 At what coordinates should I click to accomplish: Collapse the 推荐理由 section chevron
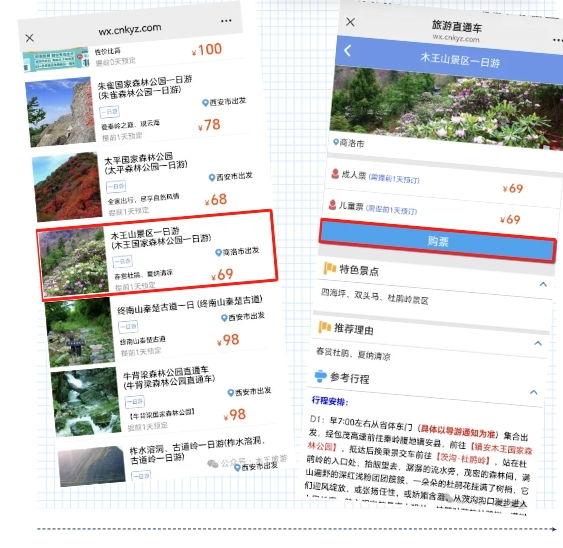pos(538,343)
